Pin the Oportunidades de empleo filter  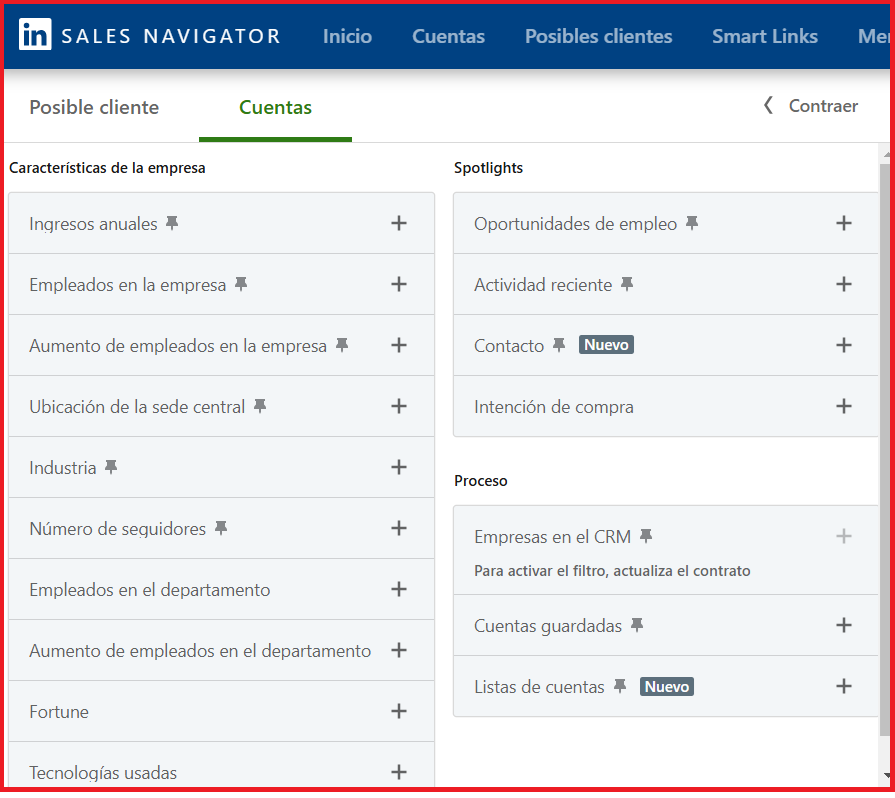[692, 223]
